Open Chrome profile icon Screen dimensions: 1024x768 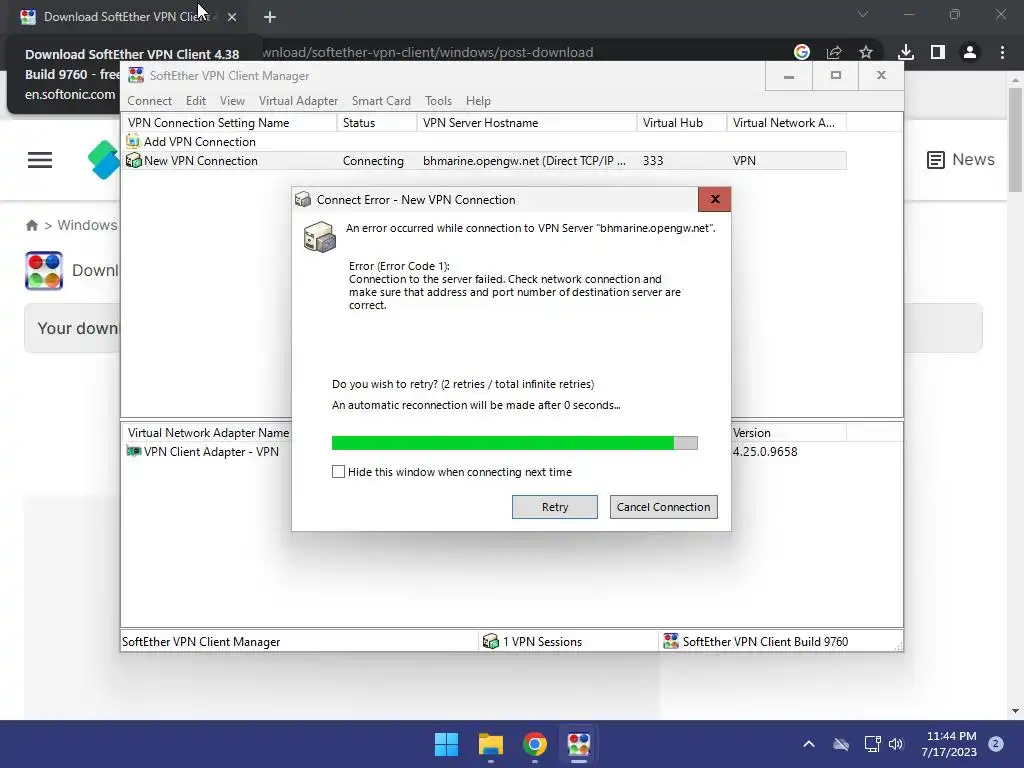[x=970, y=52]
